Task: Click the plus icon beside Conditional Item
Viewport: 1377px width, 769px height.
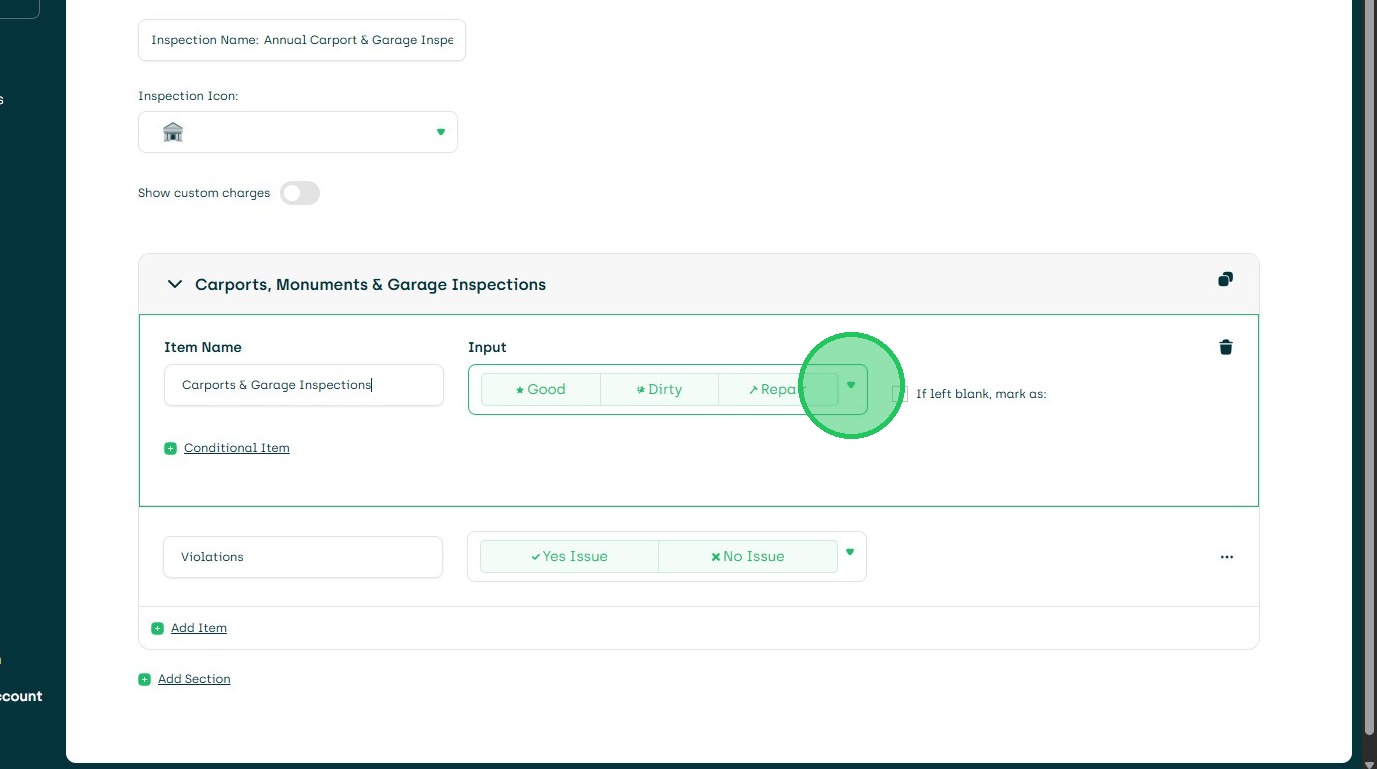Action: (x=170, y=448)
